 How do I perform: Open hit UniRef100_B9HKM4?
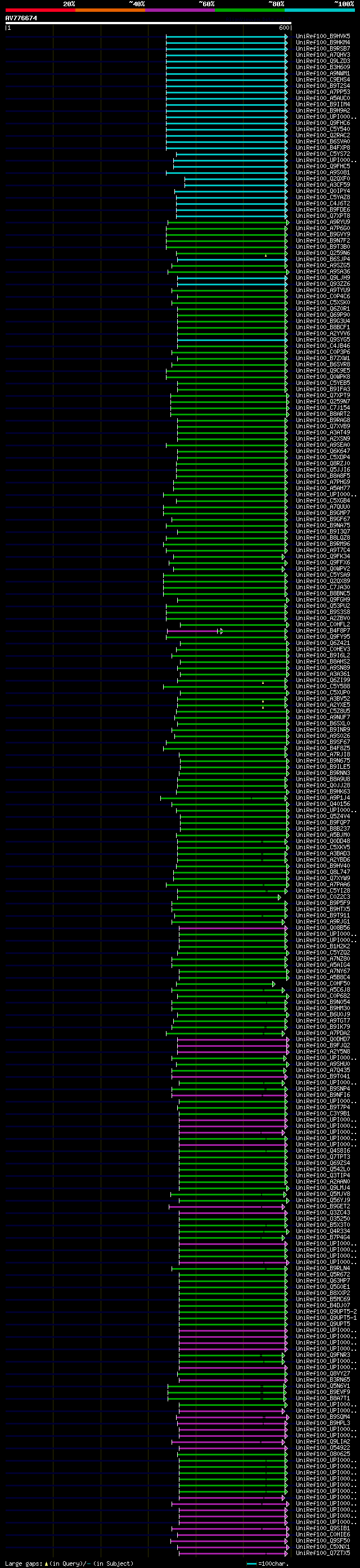coord(323,43)
